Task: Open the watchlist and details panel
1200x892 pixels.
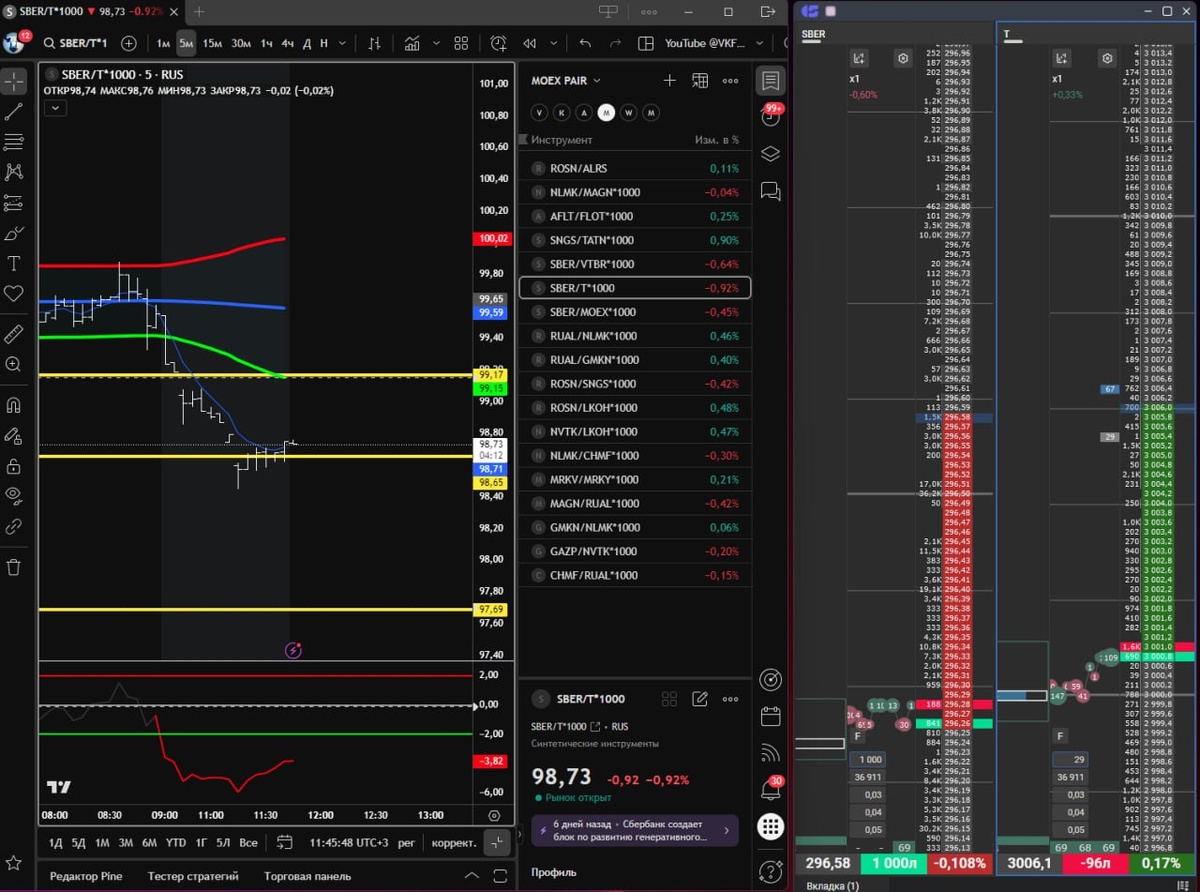Action: [770, 81]
